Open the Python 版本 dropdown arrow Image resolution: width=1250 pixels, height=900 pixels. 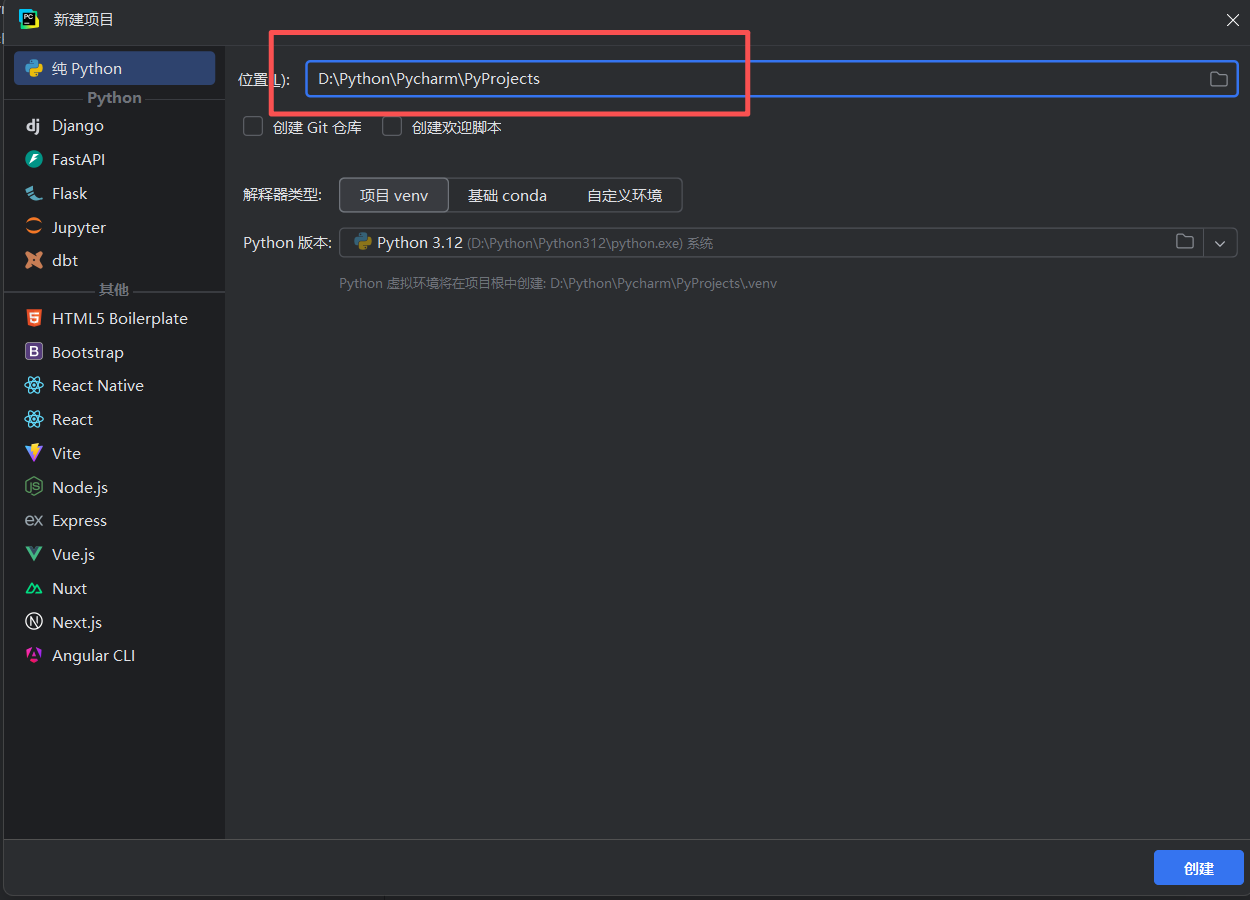point(1220,243)
